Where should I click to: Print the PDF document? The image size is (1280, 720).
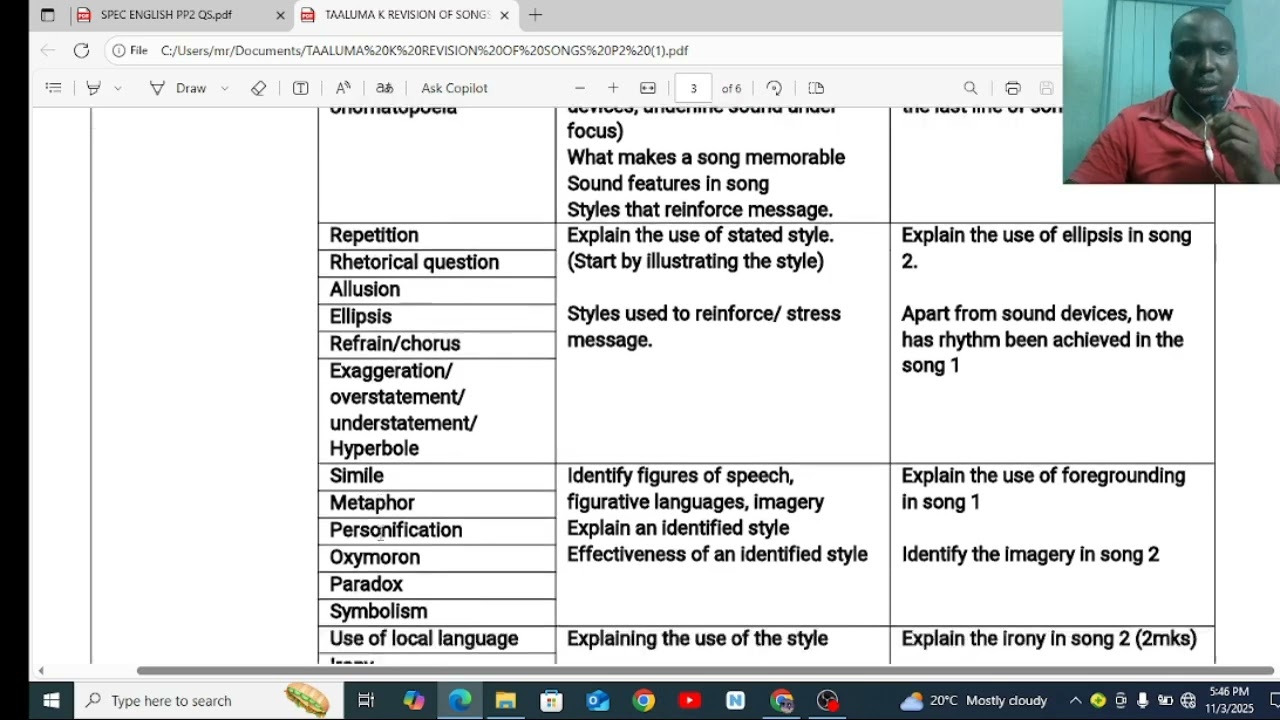point(1013,88)
